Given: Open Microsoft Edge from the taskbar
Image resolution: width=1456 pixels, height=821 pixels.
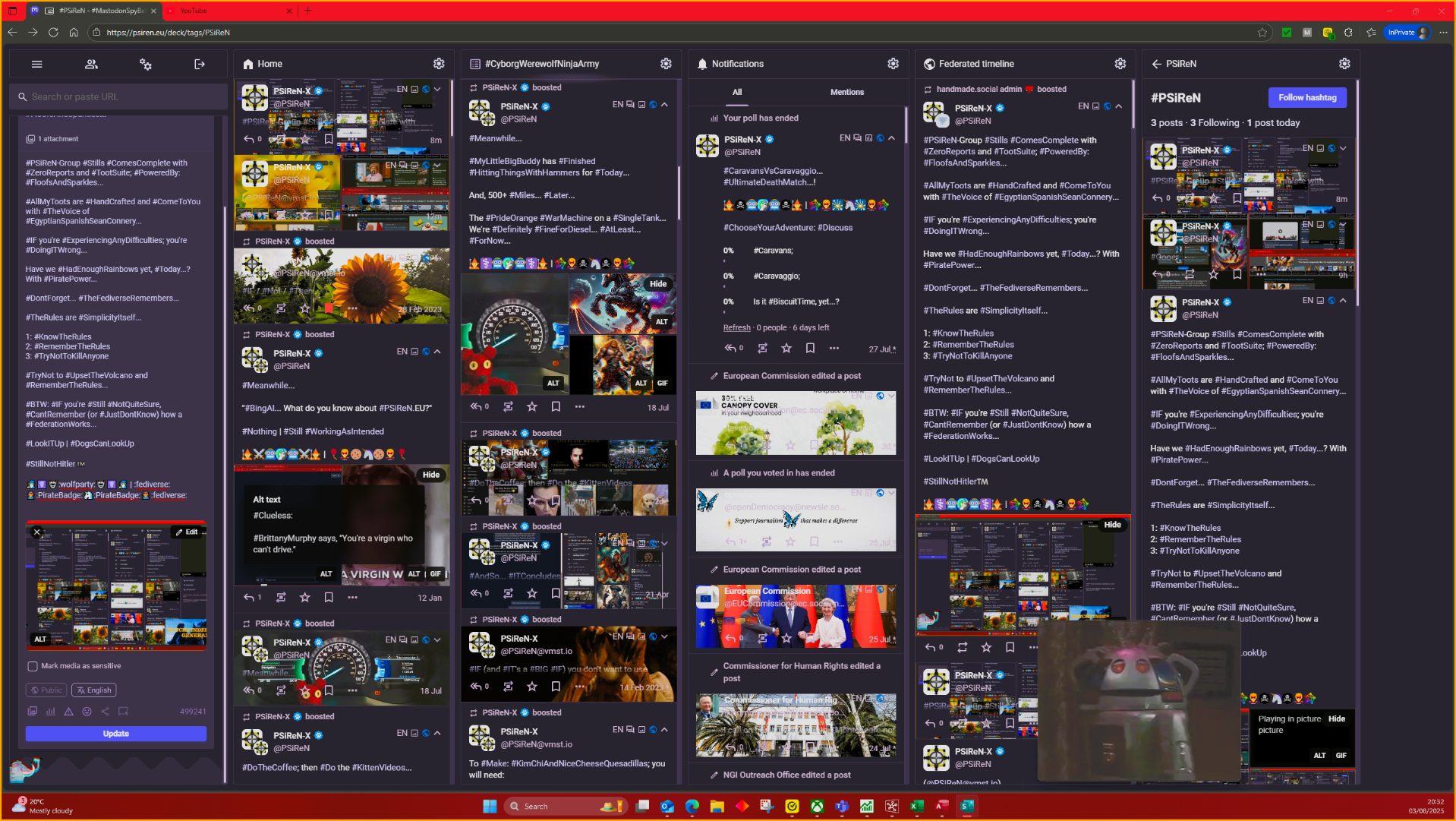Looking at the screenshot, I should click(692, 807).
